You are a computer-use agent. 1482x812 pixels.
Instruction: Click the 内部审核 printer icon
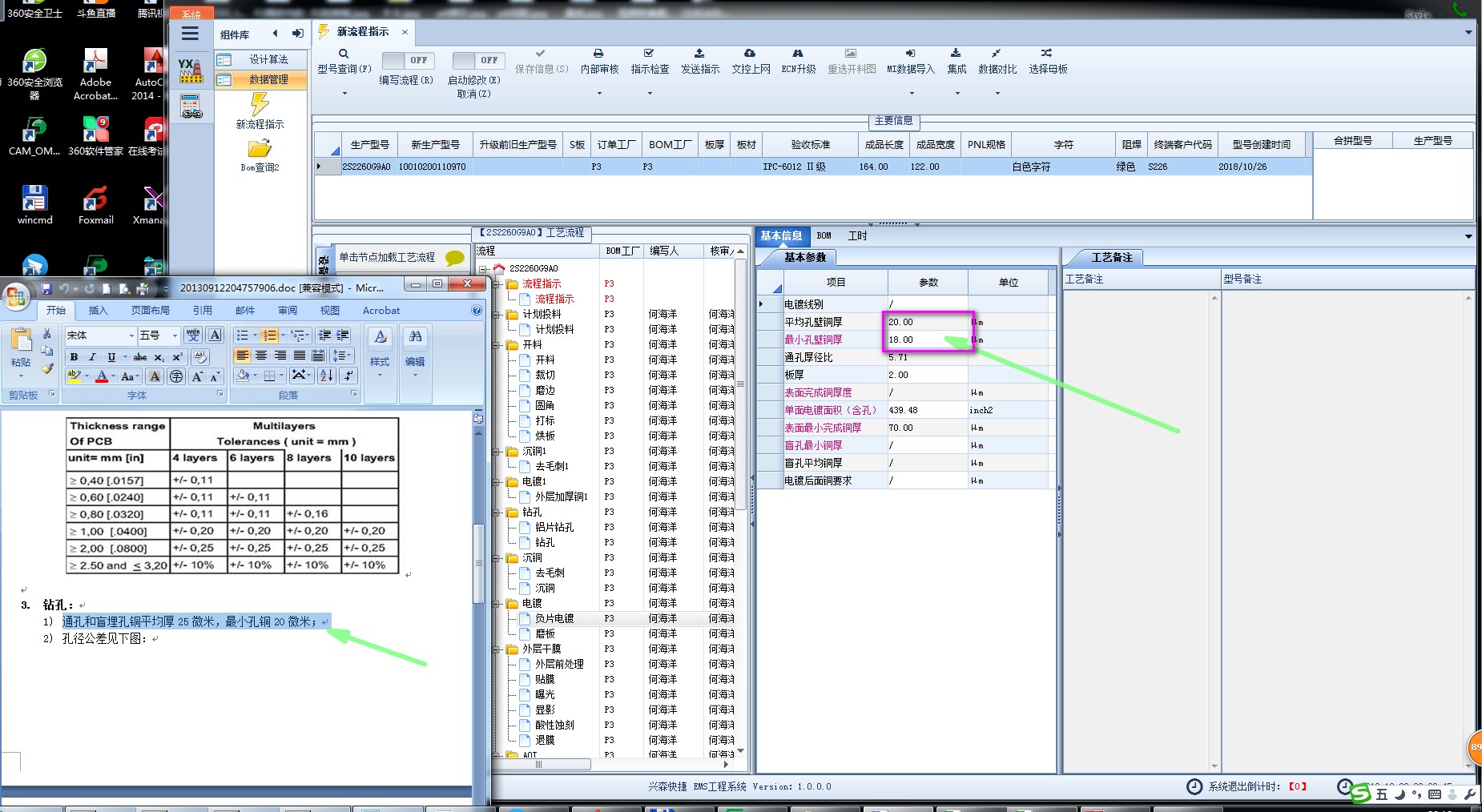(x=598, y=53)
